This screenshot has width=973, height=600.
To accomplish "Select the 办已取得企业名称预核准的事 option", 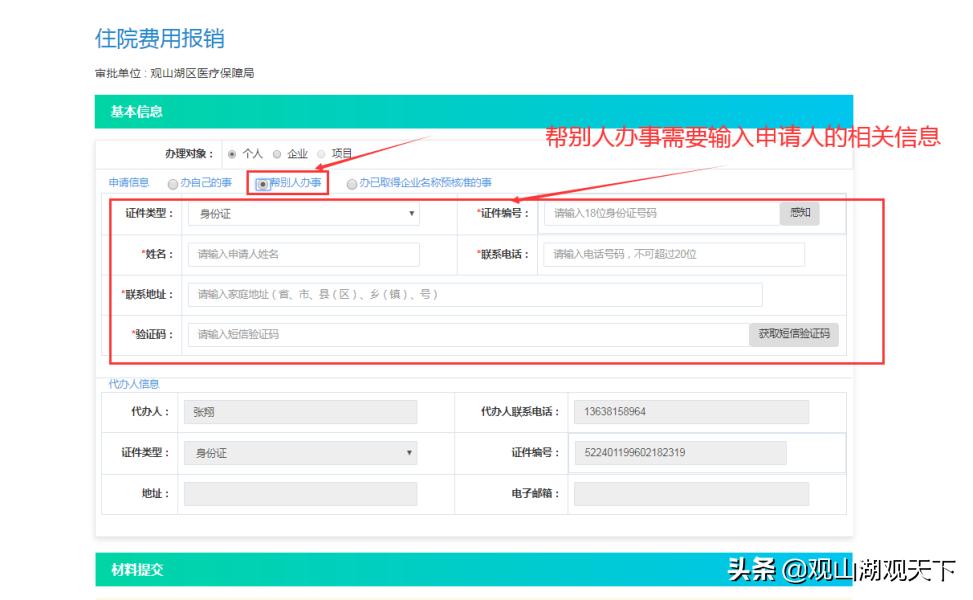I will 352,183.
